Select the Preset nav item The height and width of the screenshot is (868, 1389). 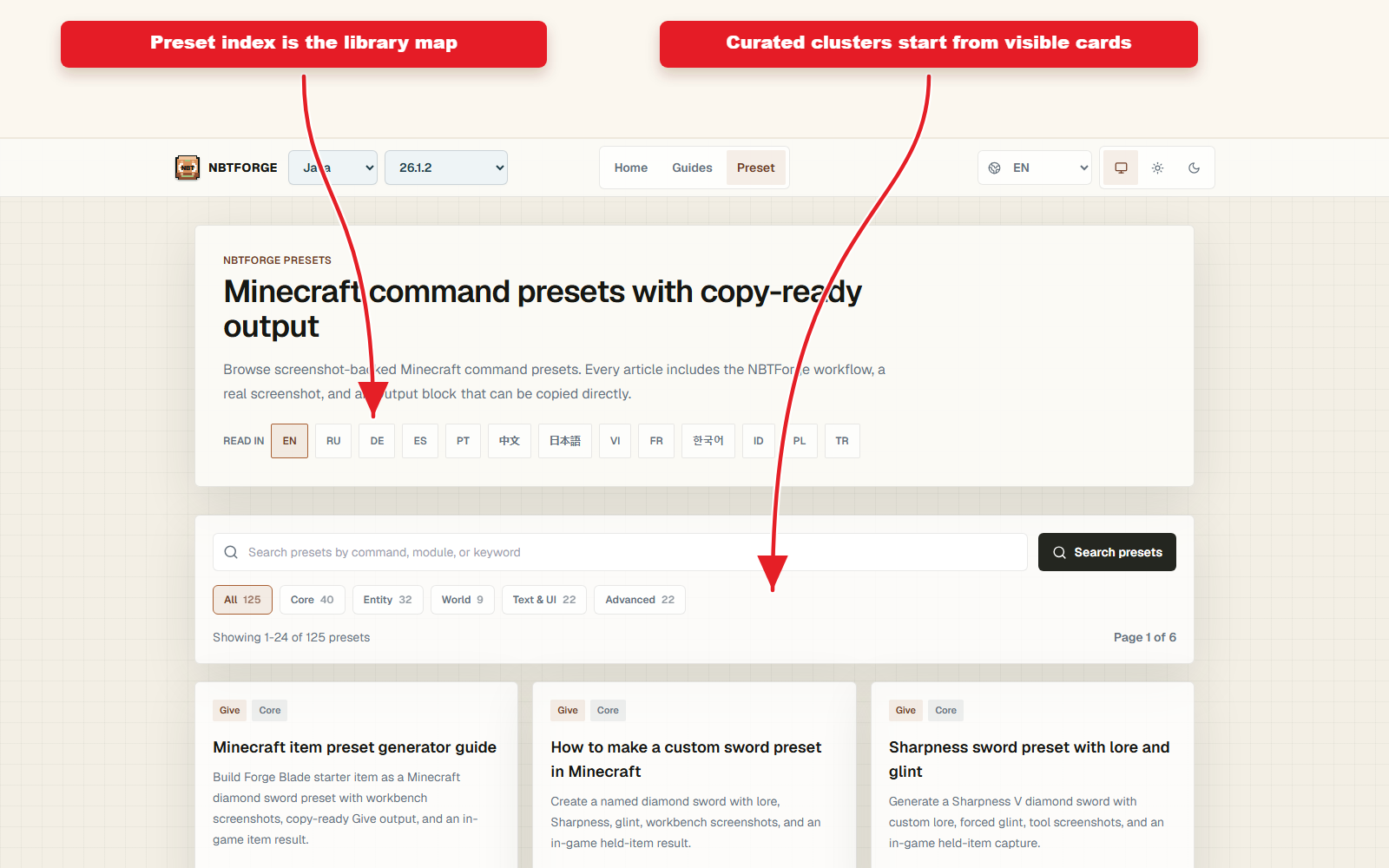pos(756,168)
